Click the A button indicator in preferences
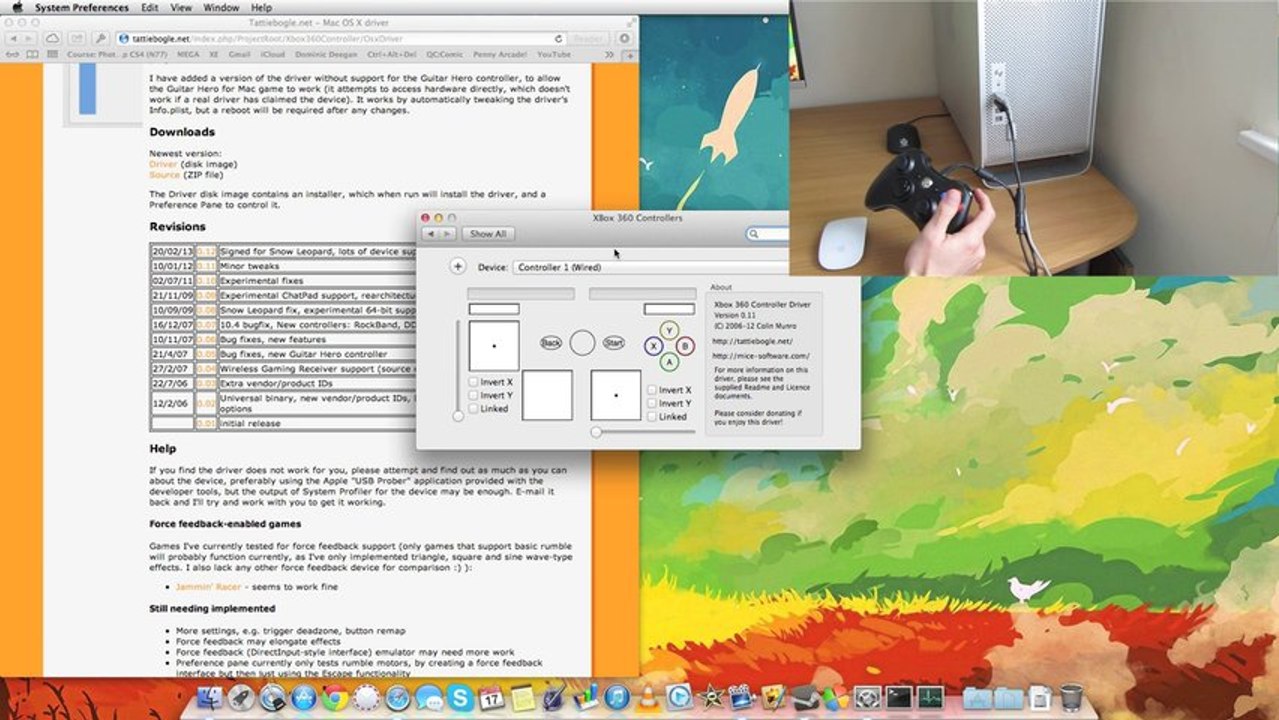The height and width of the screenshot is (720, 1279). 669,362
